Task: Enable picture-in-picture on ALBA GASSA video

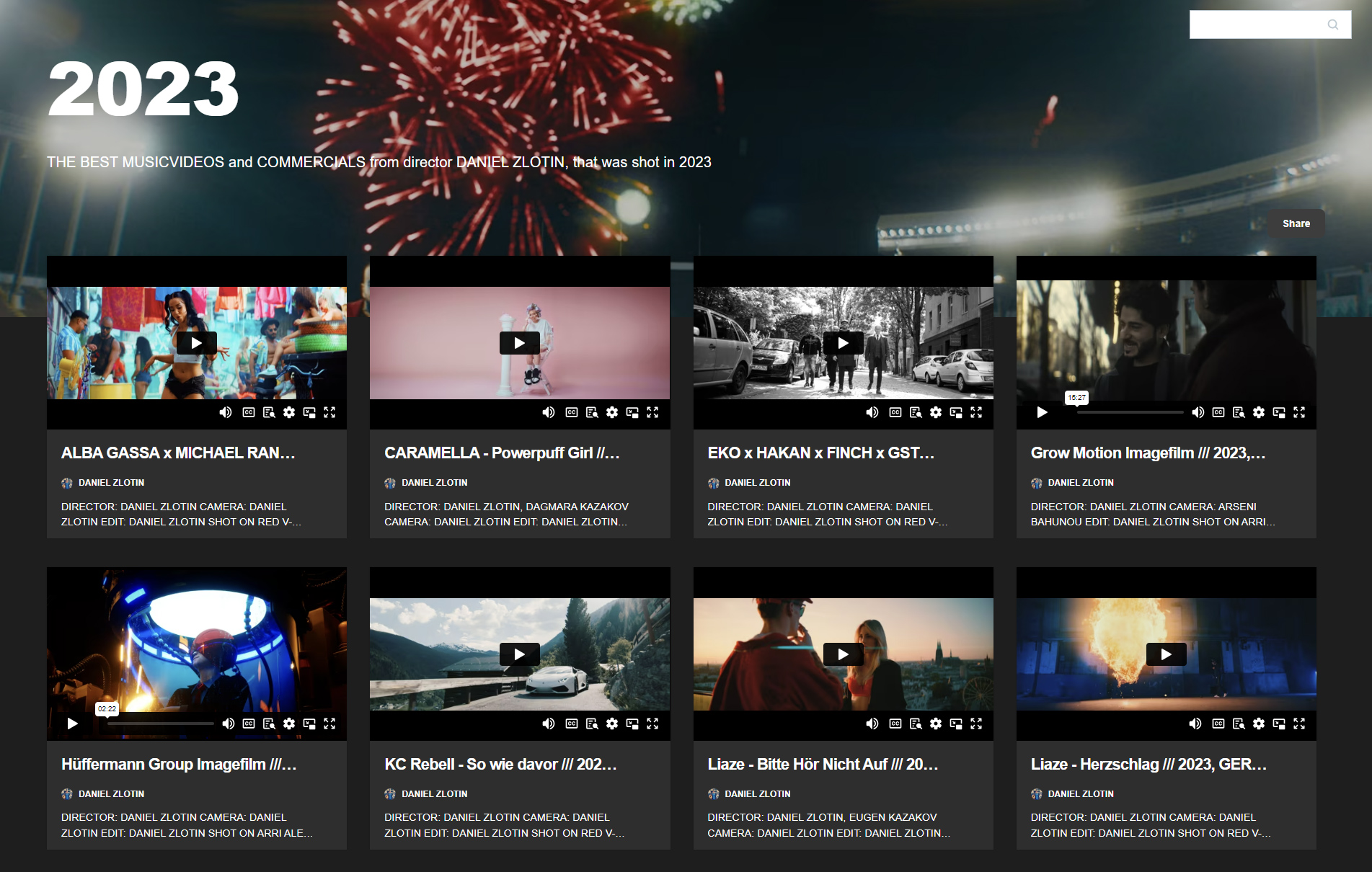Action: [x=309, y=412]
